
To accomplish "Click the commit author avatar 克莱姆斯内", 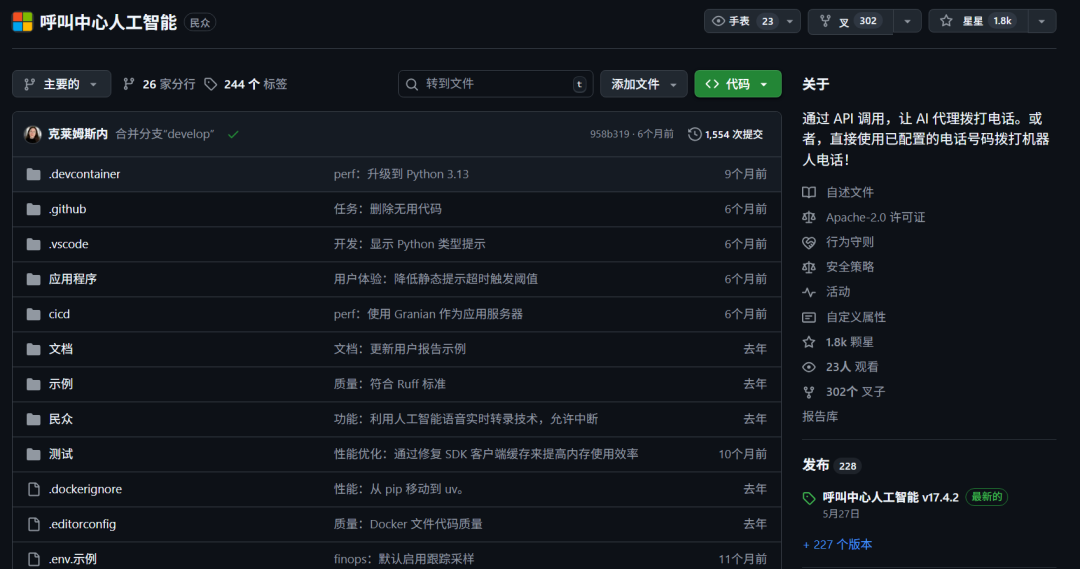I will click(33, 134).
